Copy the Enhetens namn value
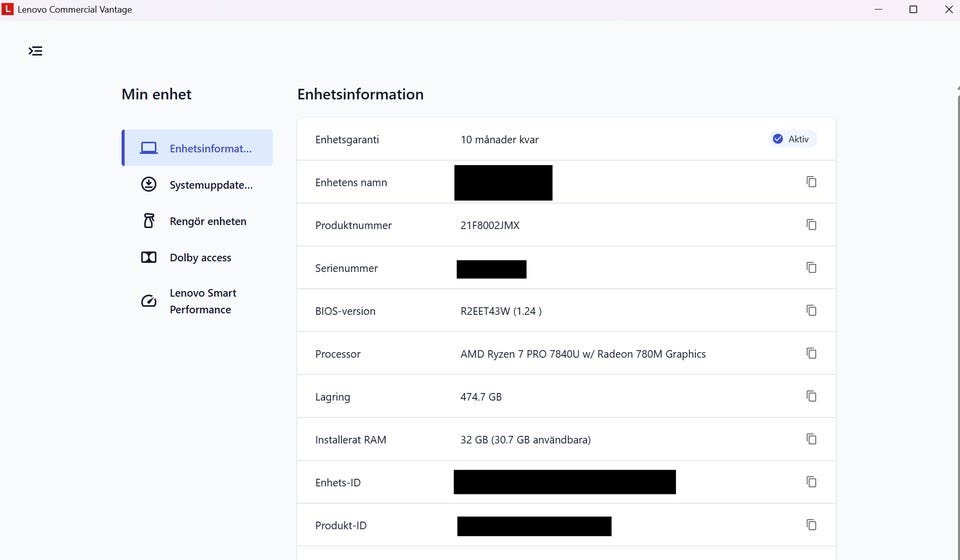Viewport: 960px width, 560px height. pos(811,182)
